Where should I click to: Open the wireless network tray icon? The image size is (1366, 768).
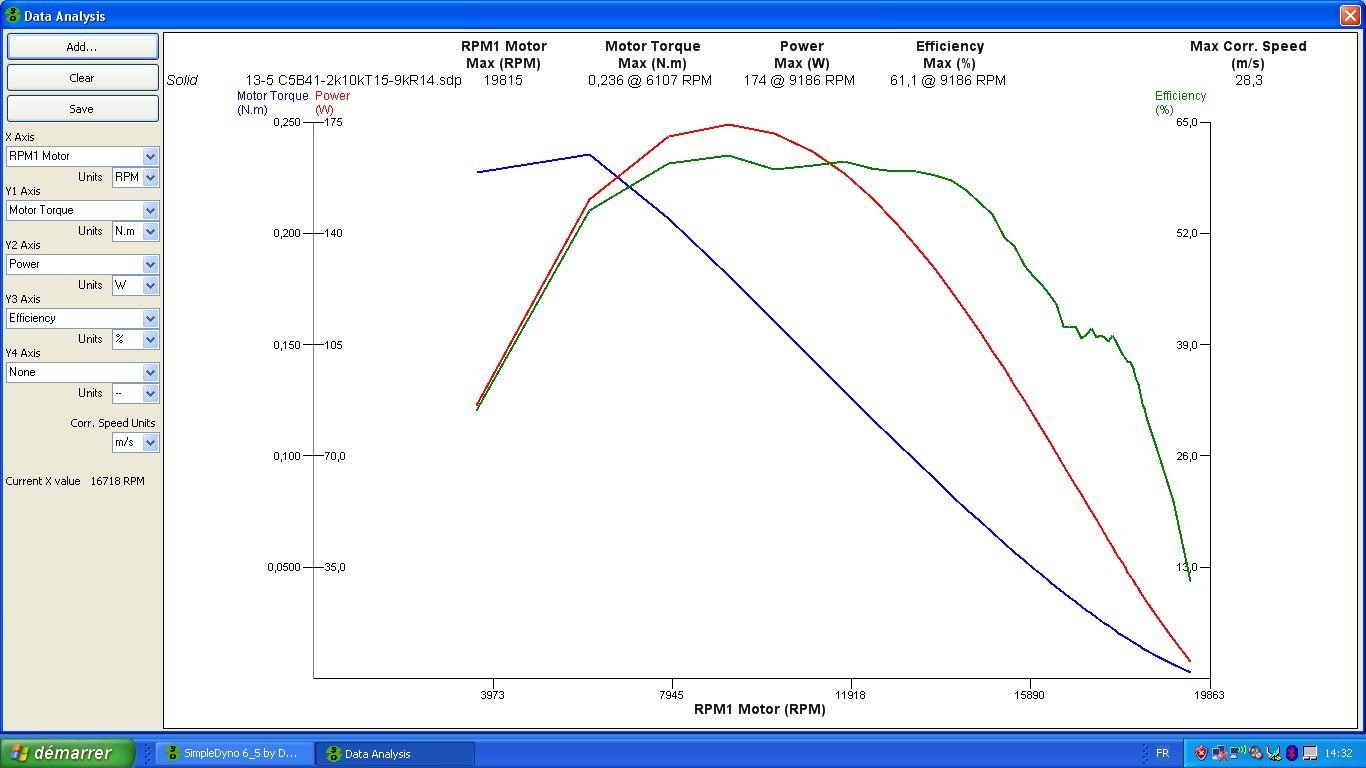point(1237,753)
